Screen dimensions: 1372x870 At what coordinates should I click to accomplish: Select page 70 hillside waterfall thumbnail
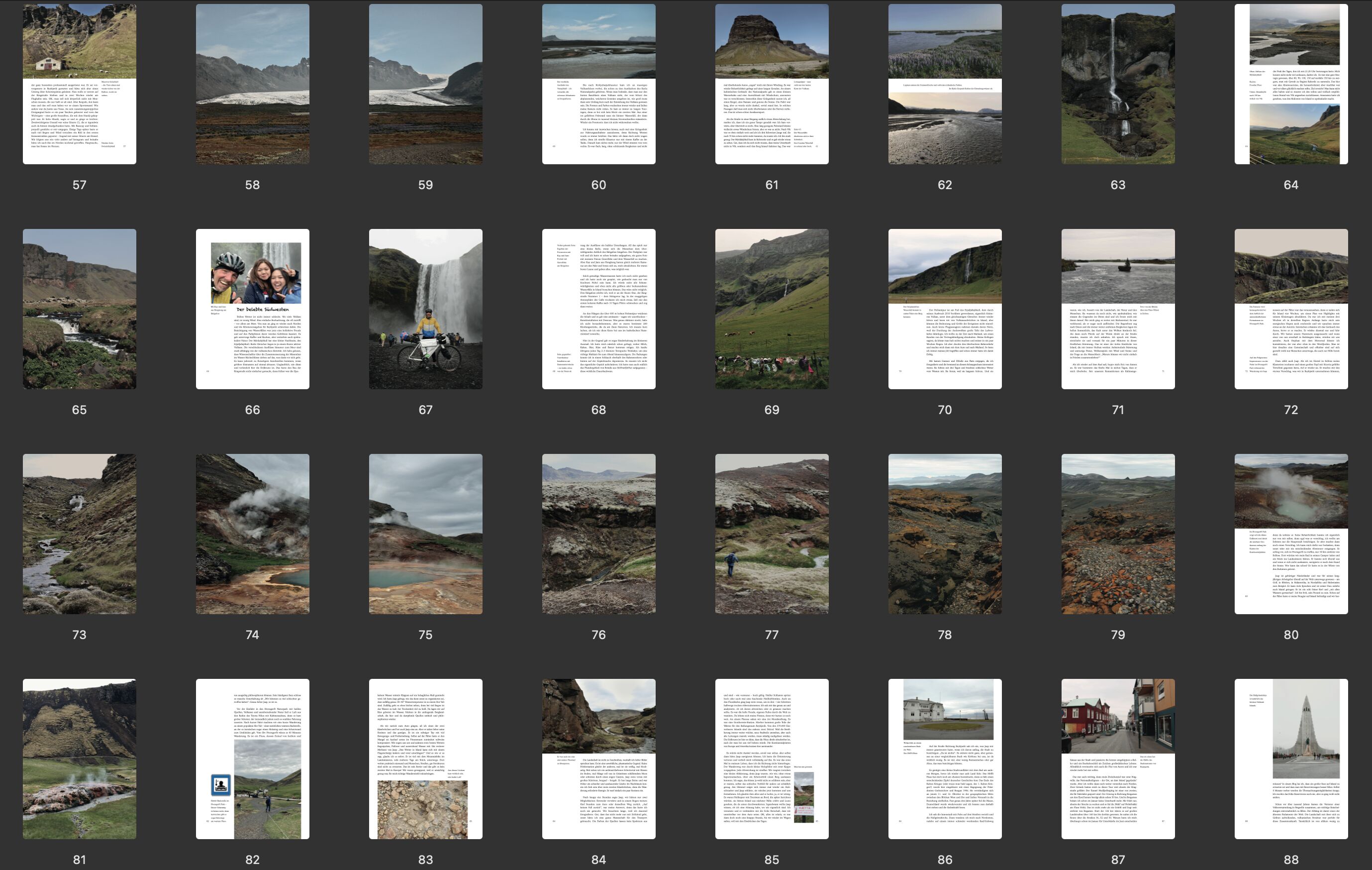click(x=945, y=309)
